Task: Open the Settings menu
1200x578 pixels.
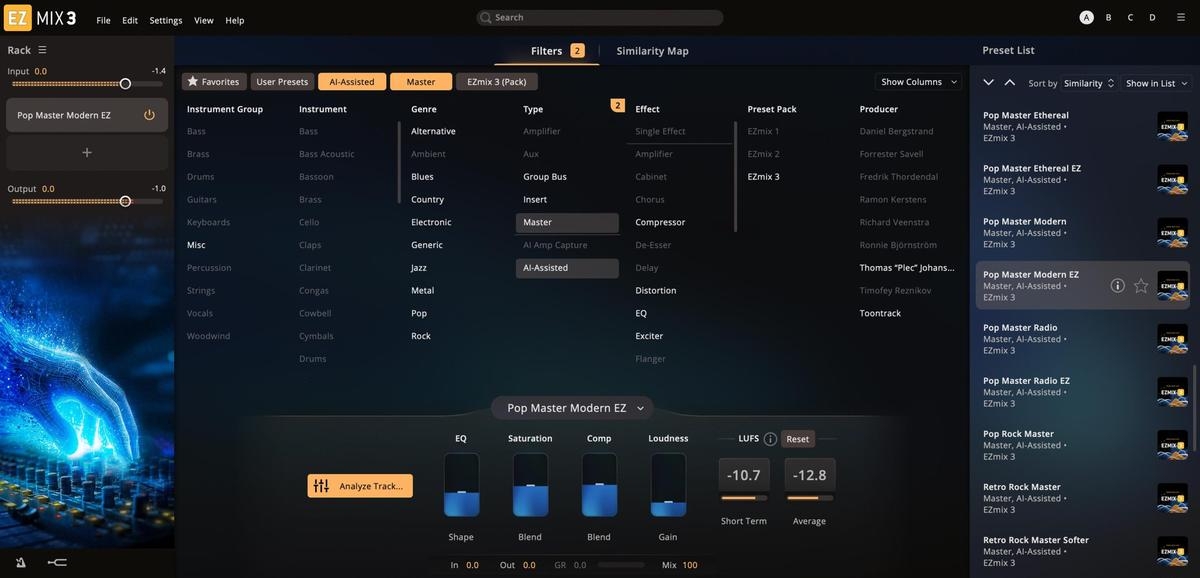Action: 166,20
